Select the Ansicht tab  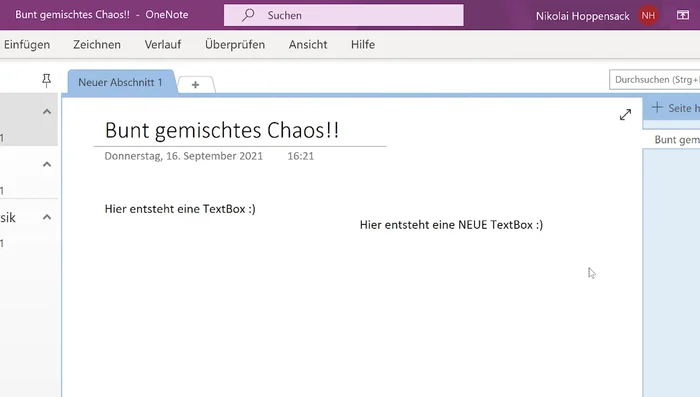tap(308, 45)
